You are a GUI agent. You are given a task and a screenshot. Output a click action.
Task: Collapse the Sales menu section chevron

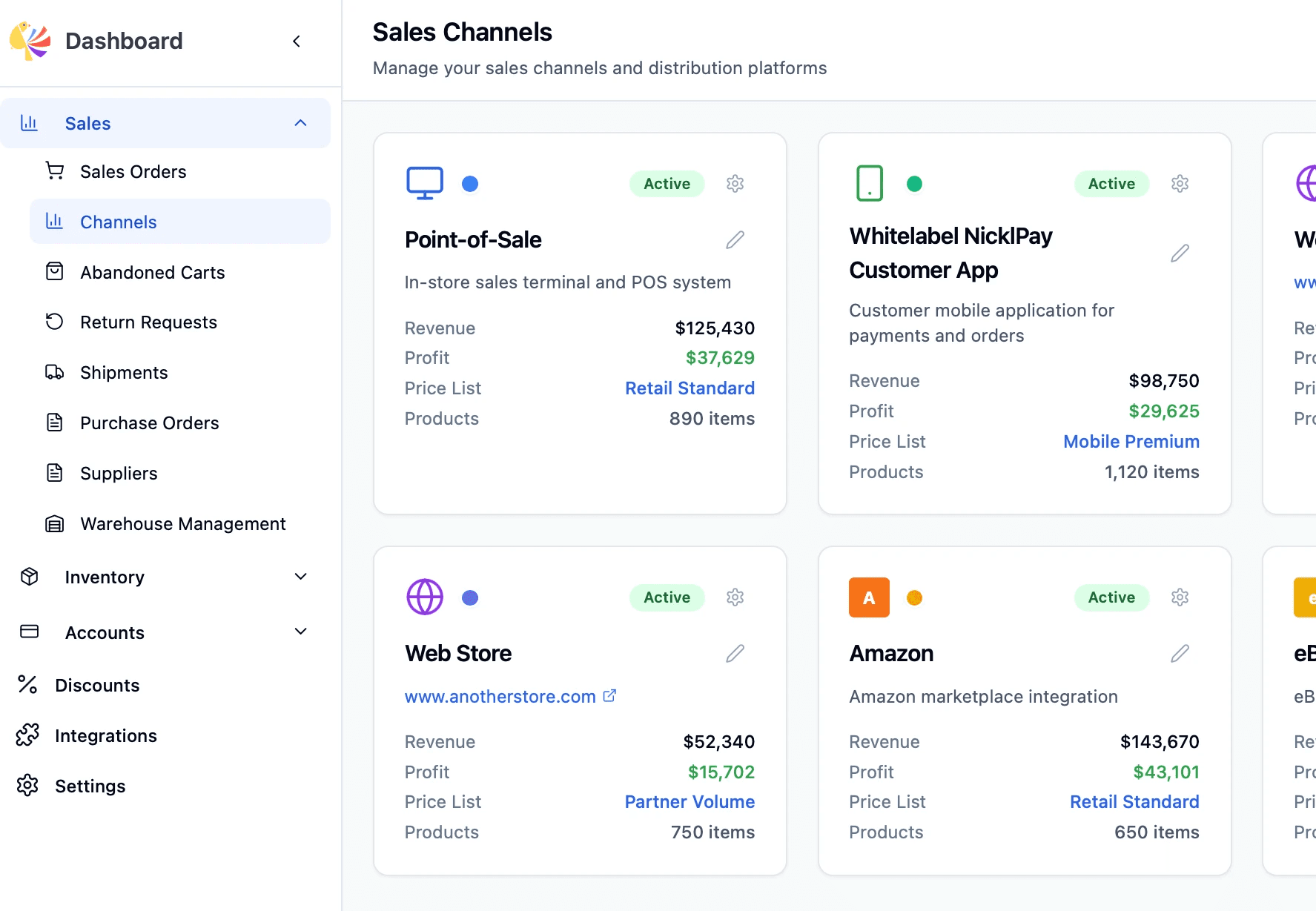coord(300,123)
